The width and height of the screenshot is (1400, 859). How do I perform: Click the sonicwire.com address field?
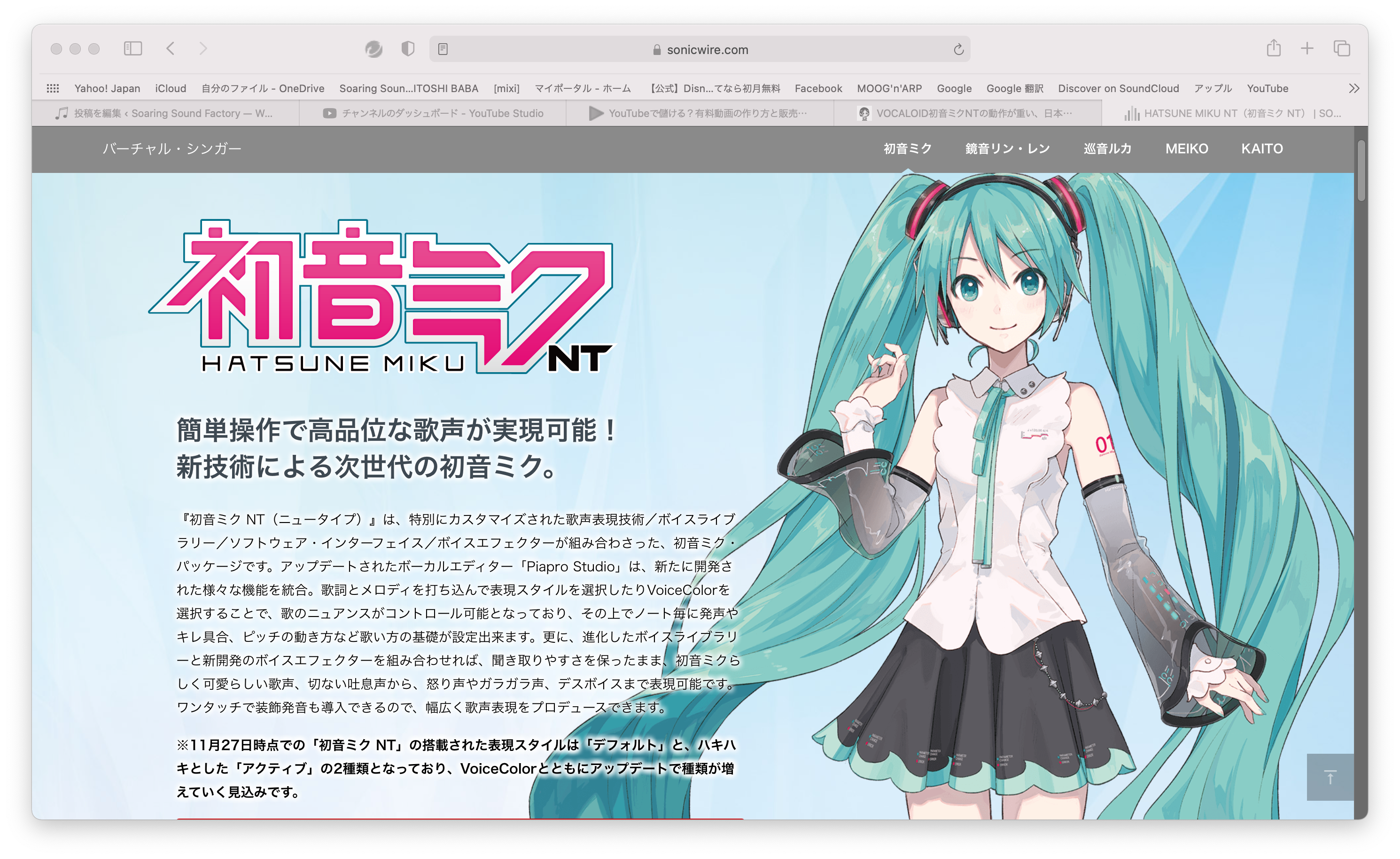(x=700, y=49)
